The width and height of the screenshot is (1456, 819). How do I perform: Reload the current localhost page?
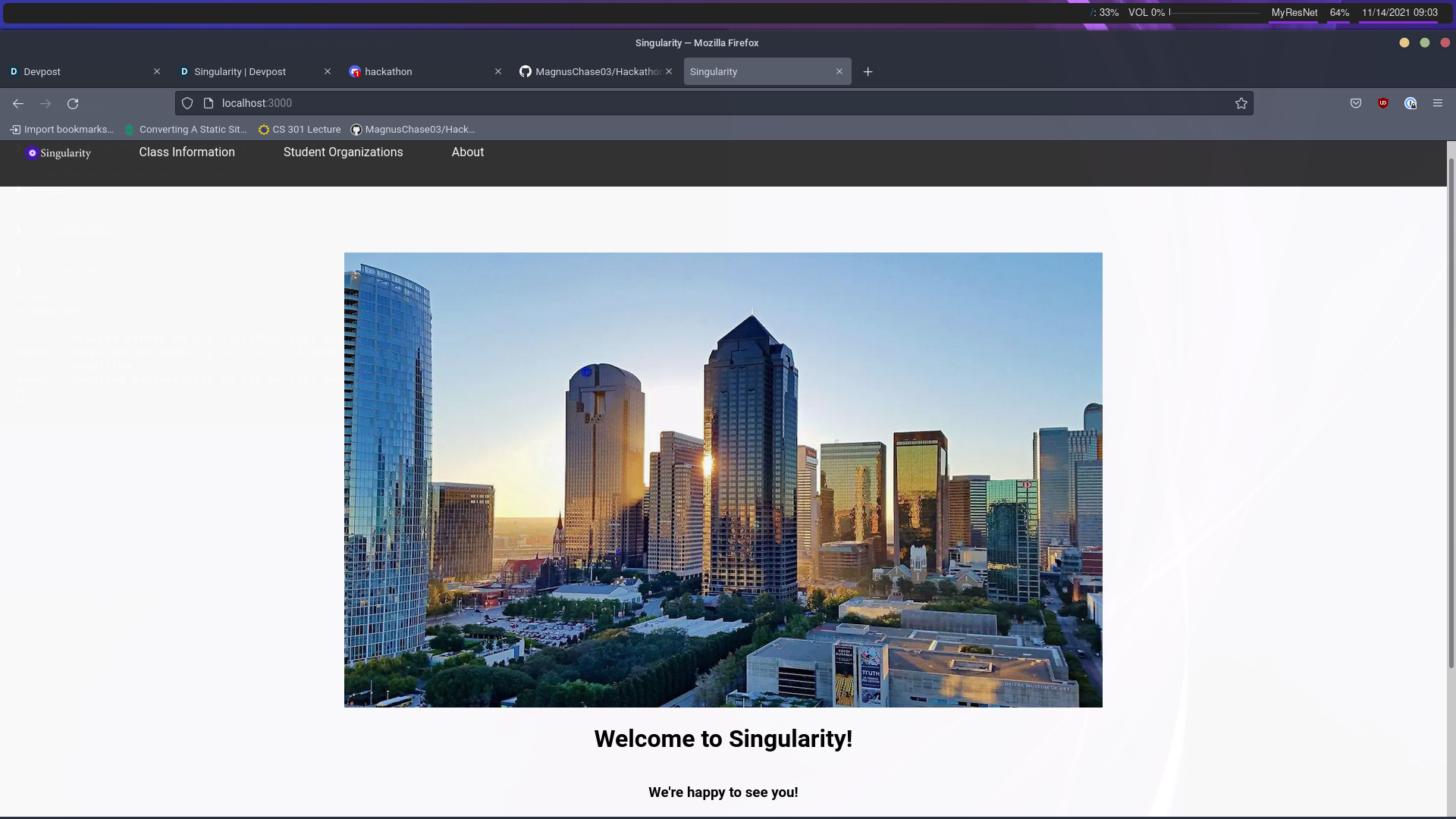click(x=73, y=104)
